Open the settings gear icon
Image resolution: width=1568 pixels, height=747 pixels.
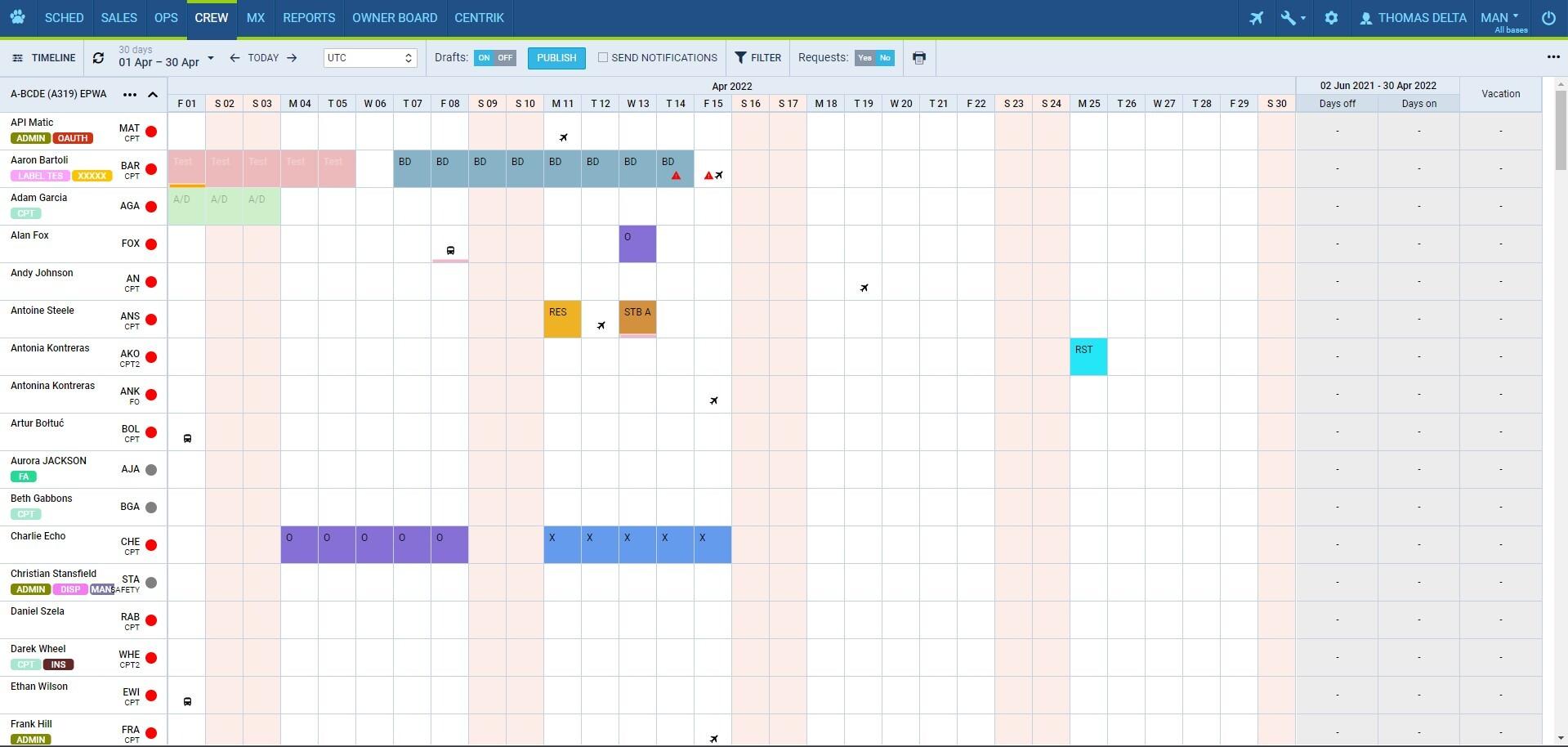click(1331, 18)
